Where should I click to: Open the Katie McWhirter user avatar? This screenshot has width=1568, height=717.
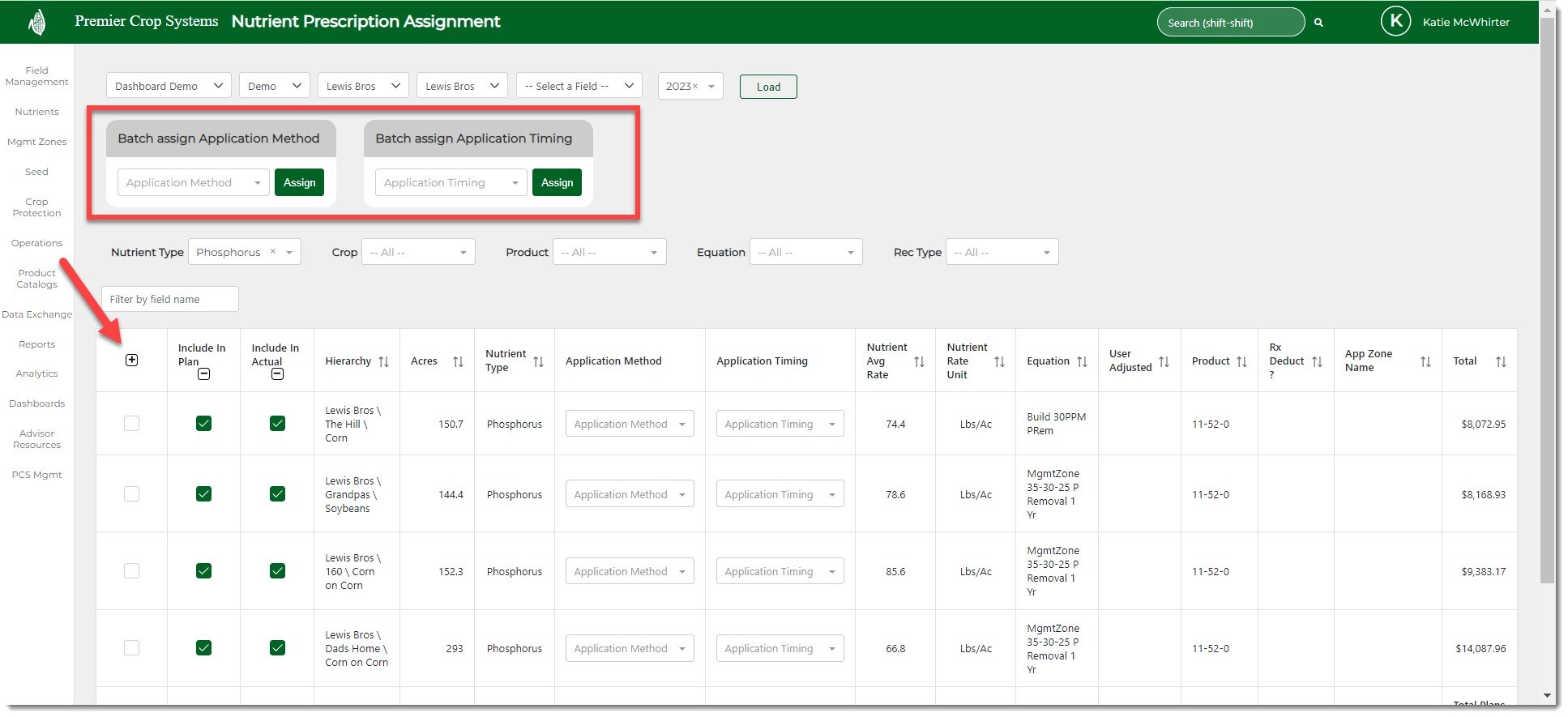click(1395, 22)
